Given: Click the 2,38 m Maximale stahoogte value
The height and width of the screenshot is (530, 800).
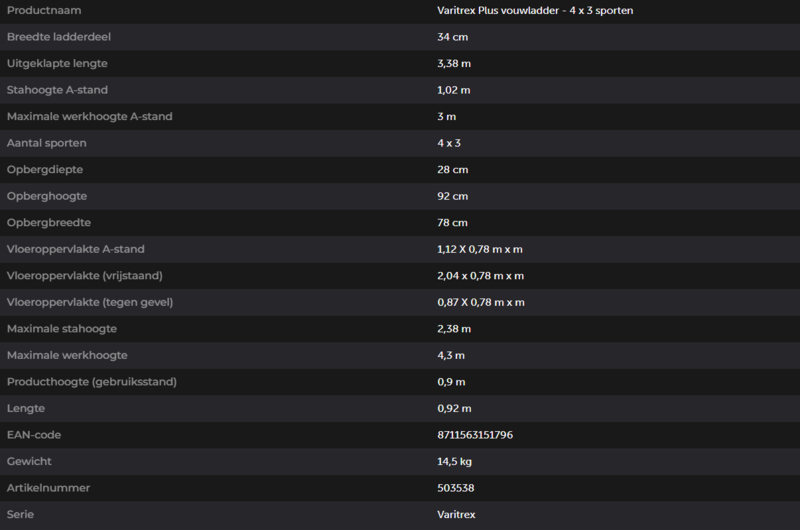Looking at the screenshot, I should 454,329.
